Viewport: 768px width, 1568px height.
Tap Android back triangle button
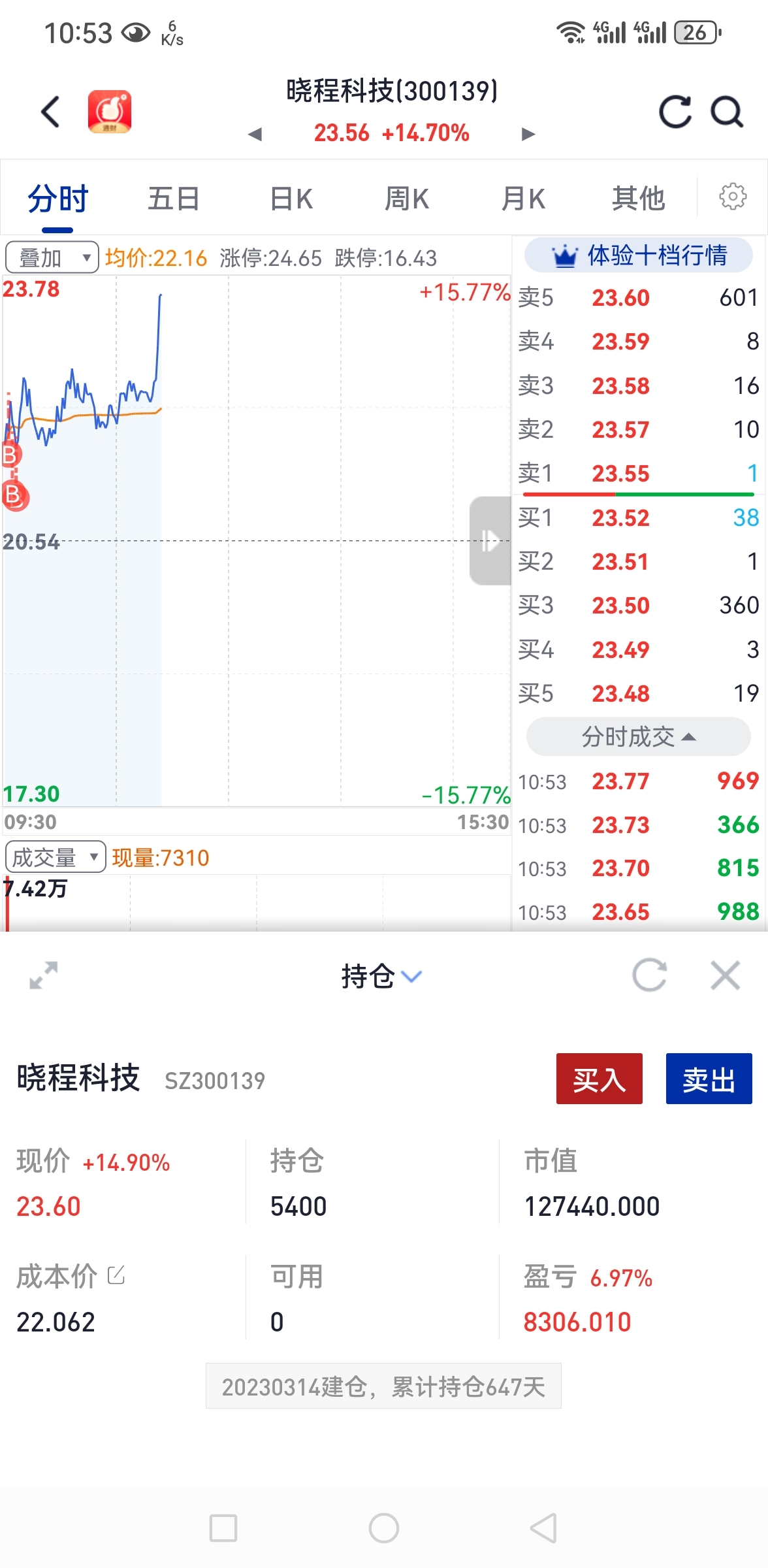click(x=543, y=1528)
